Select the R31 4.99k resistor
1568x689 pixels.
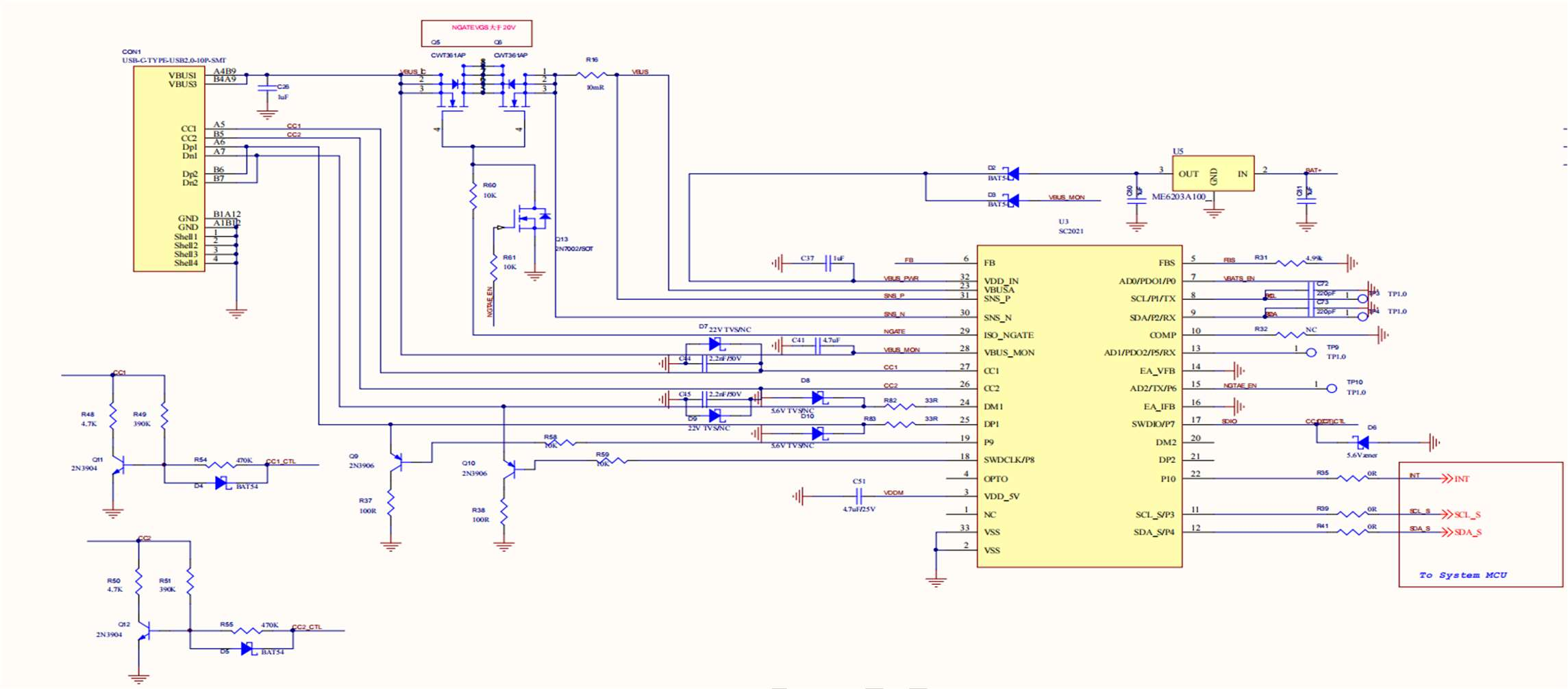tap(1291, 263)
